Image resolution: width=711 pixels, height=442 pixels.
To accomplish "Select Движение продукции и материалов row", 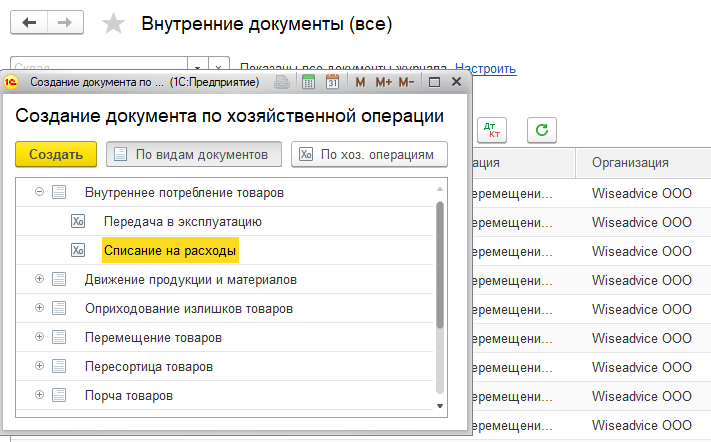I will [x=225, y=279].
